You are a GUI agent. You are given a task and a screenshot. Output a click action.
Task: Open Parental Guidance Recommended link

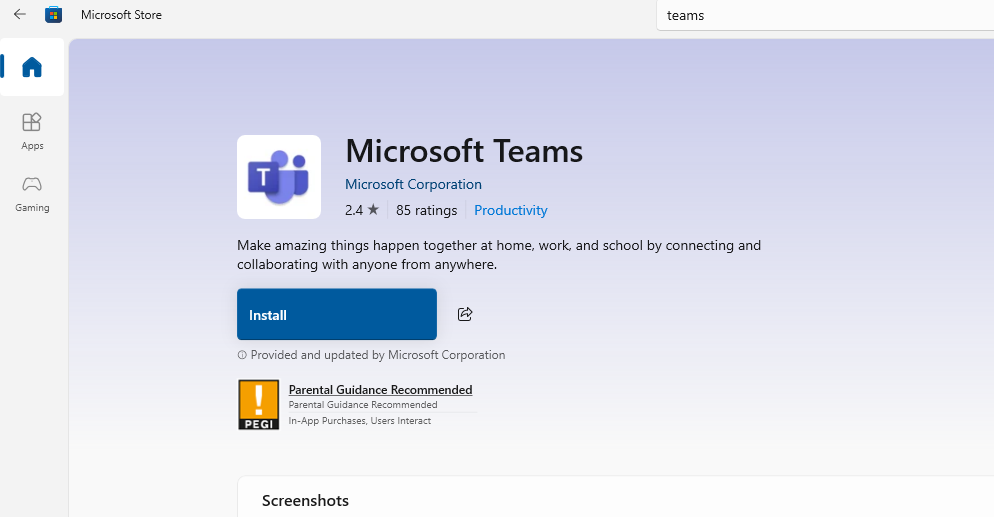pyautogui.click(x=380, y=390)
